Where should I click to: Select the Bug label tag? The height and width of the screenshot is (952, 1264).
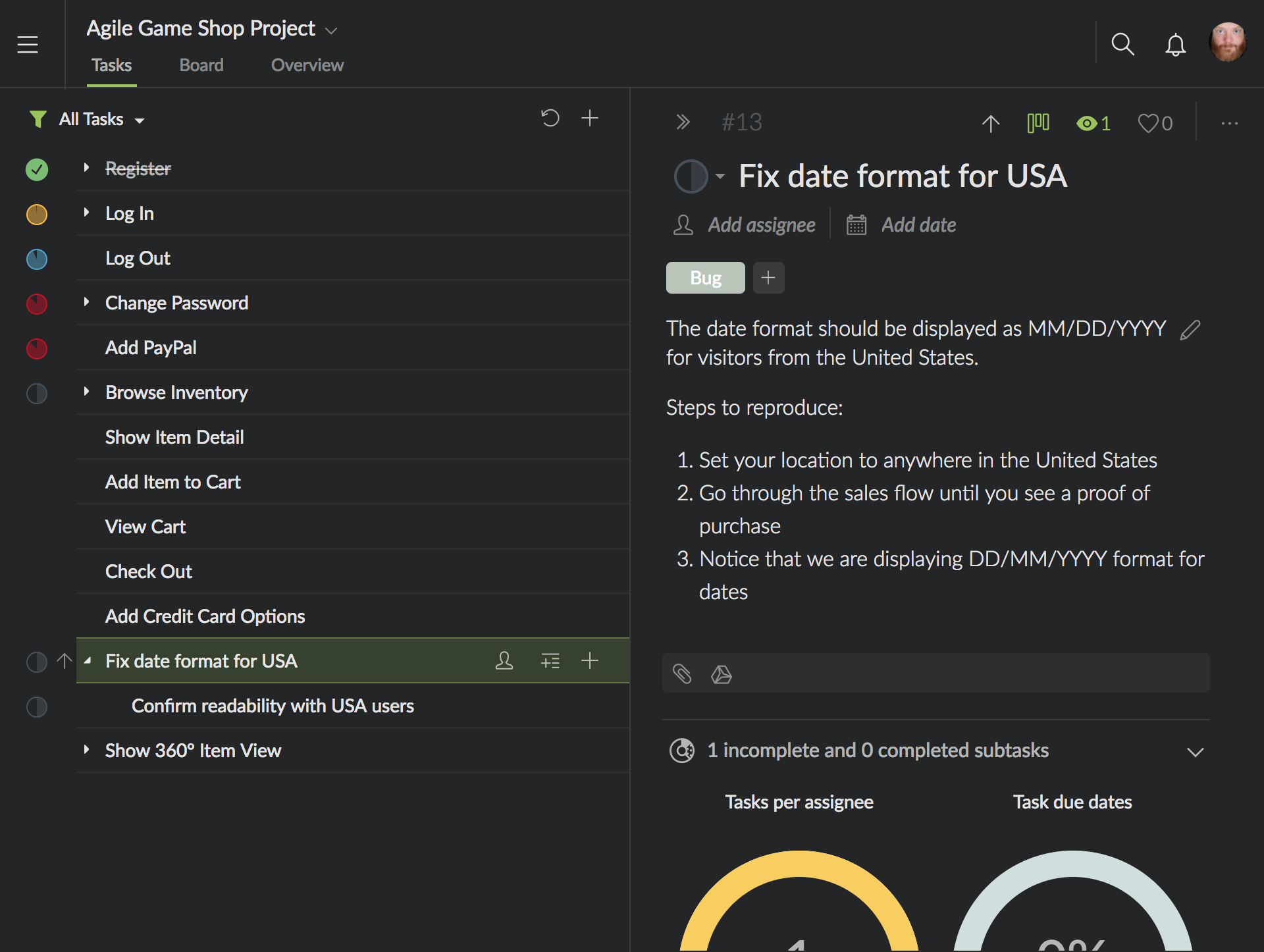pyautogui.click(x=706, y=278)
